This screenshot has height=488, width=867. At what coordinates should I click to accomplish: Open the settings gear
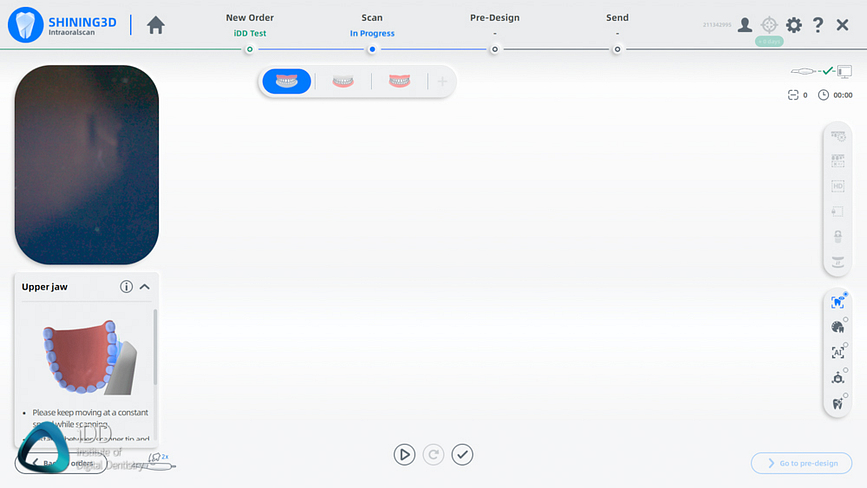tap(794, 25)
